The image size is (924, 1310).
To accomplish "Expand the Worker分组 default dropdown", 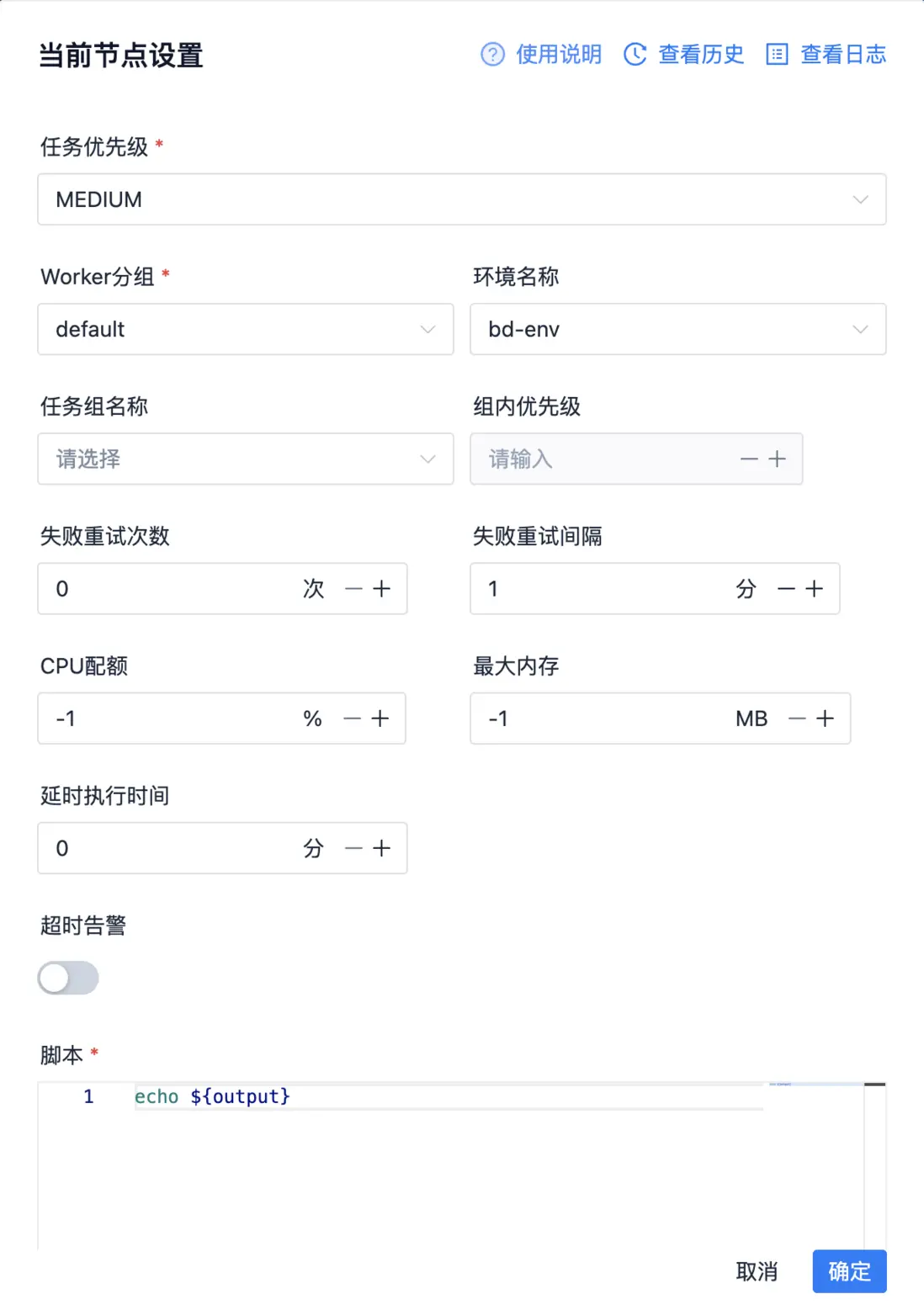I will (x=245, y=329).
